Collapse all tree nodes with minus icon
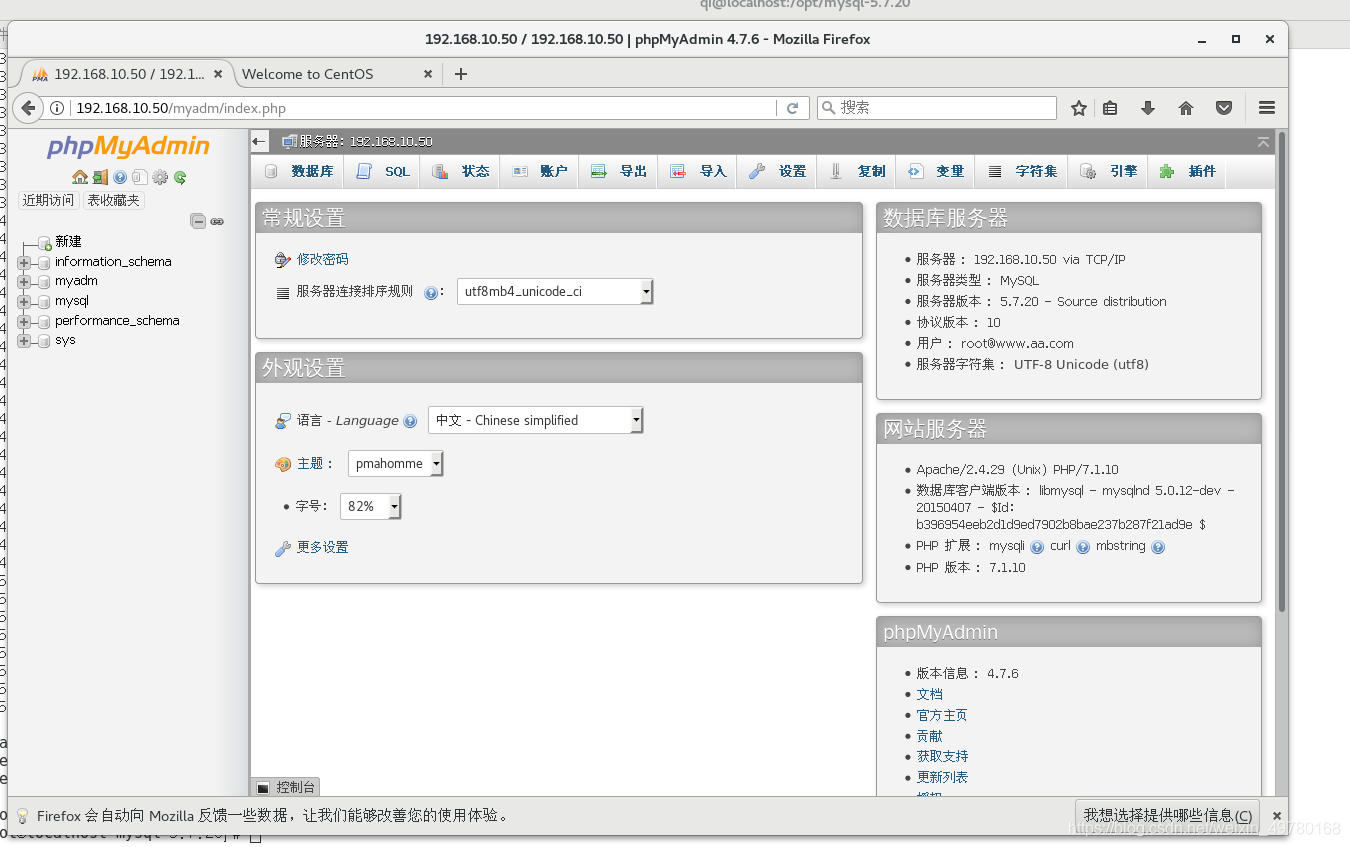 tap(198, 221)
